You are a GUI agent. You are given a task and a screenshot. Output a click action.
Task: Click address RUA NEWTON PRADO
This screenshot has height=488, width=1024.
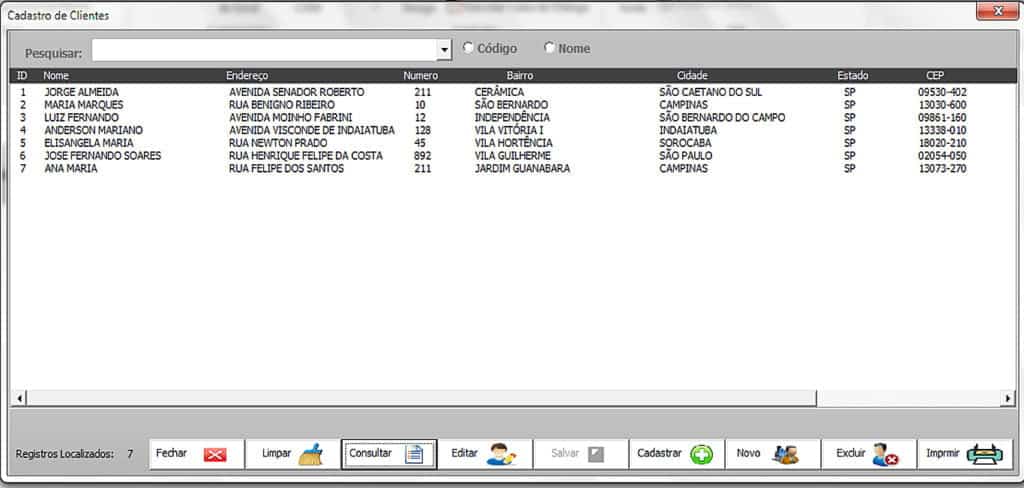tap(278, 143)
